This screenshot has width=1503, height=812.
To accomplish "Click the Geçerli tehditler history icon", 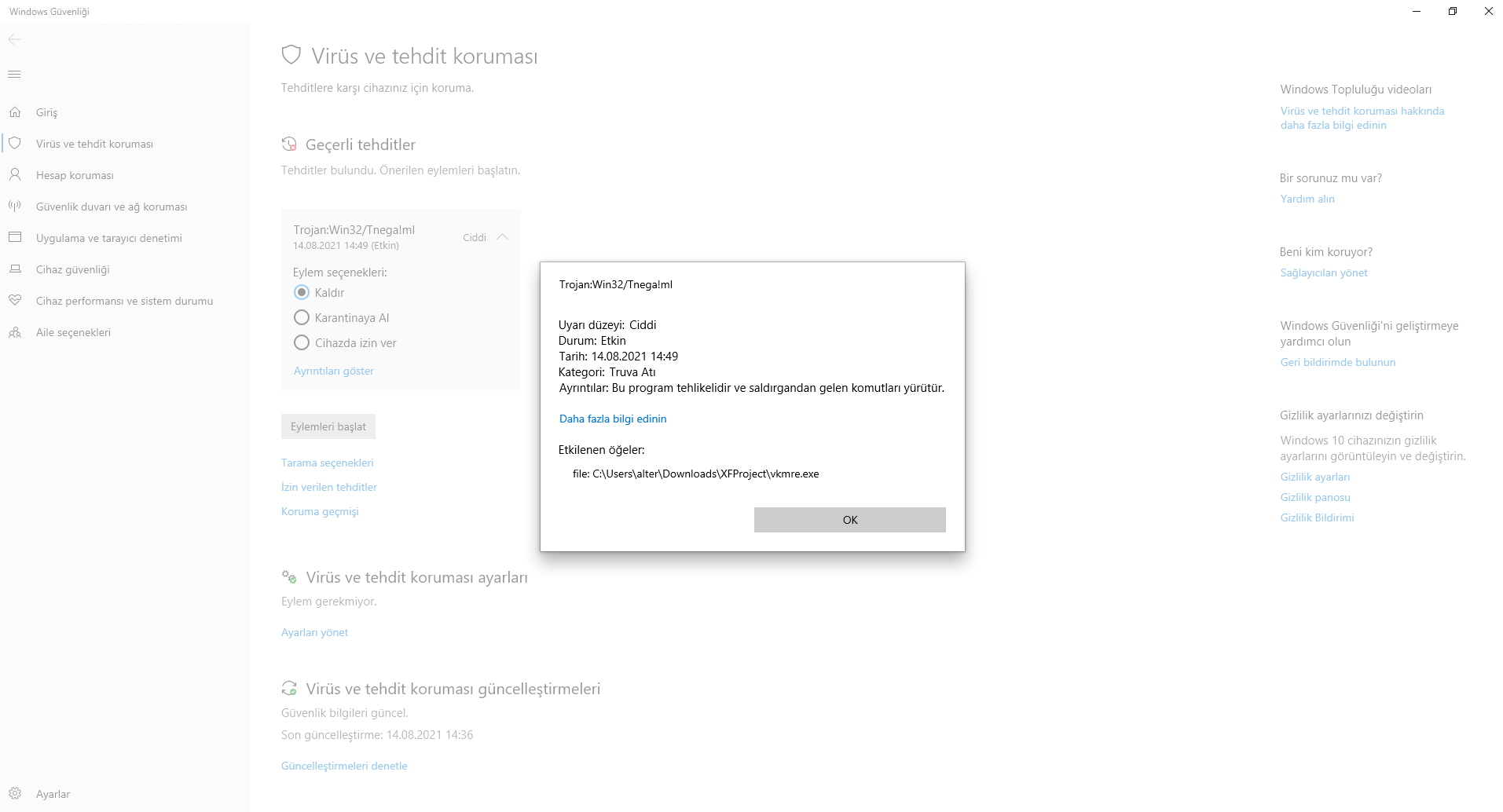I will pos(289,144).
